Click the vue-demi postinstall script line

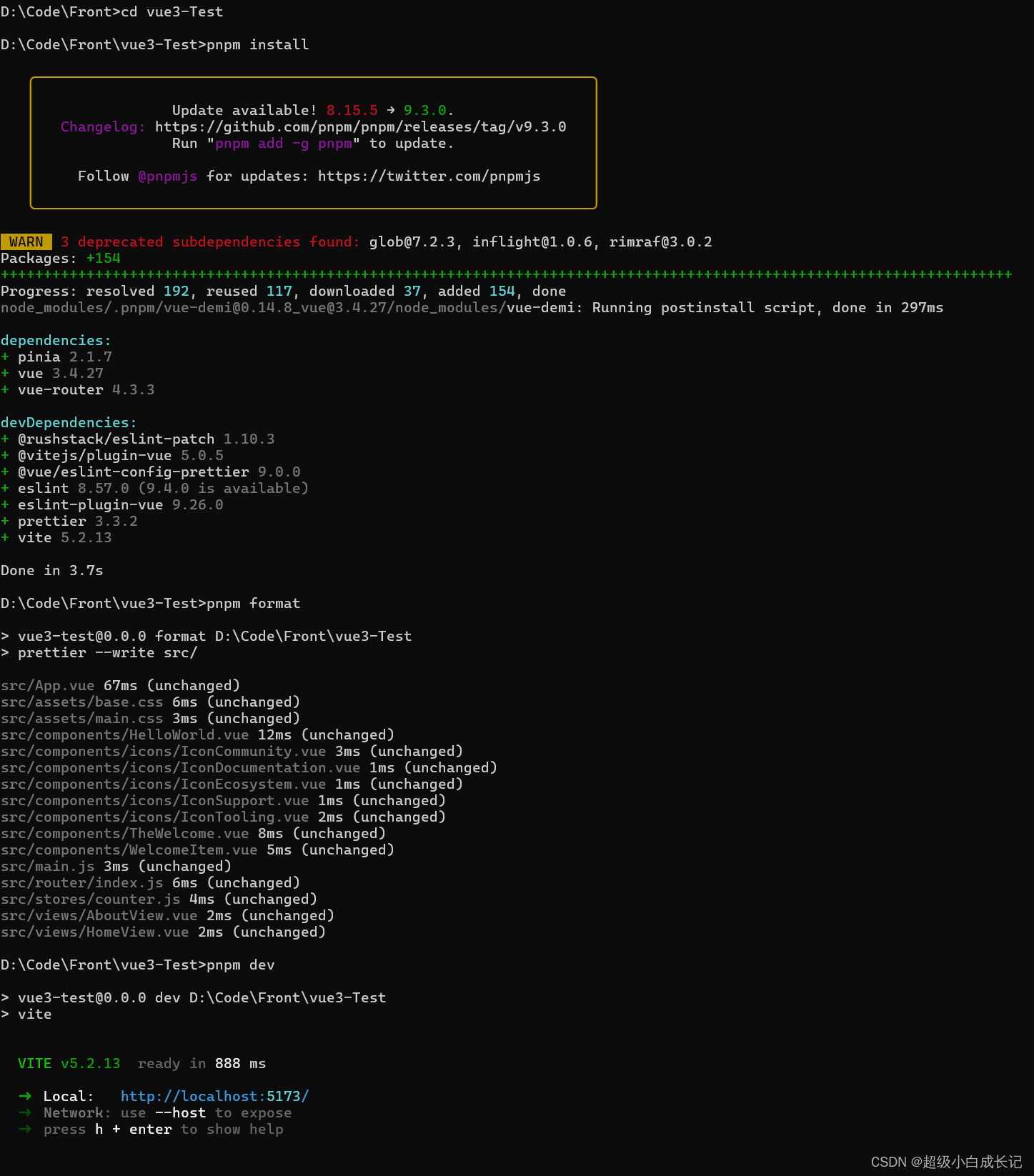pyautogui.click(x=472, y=307)
